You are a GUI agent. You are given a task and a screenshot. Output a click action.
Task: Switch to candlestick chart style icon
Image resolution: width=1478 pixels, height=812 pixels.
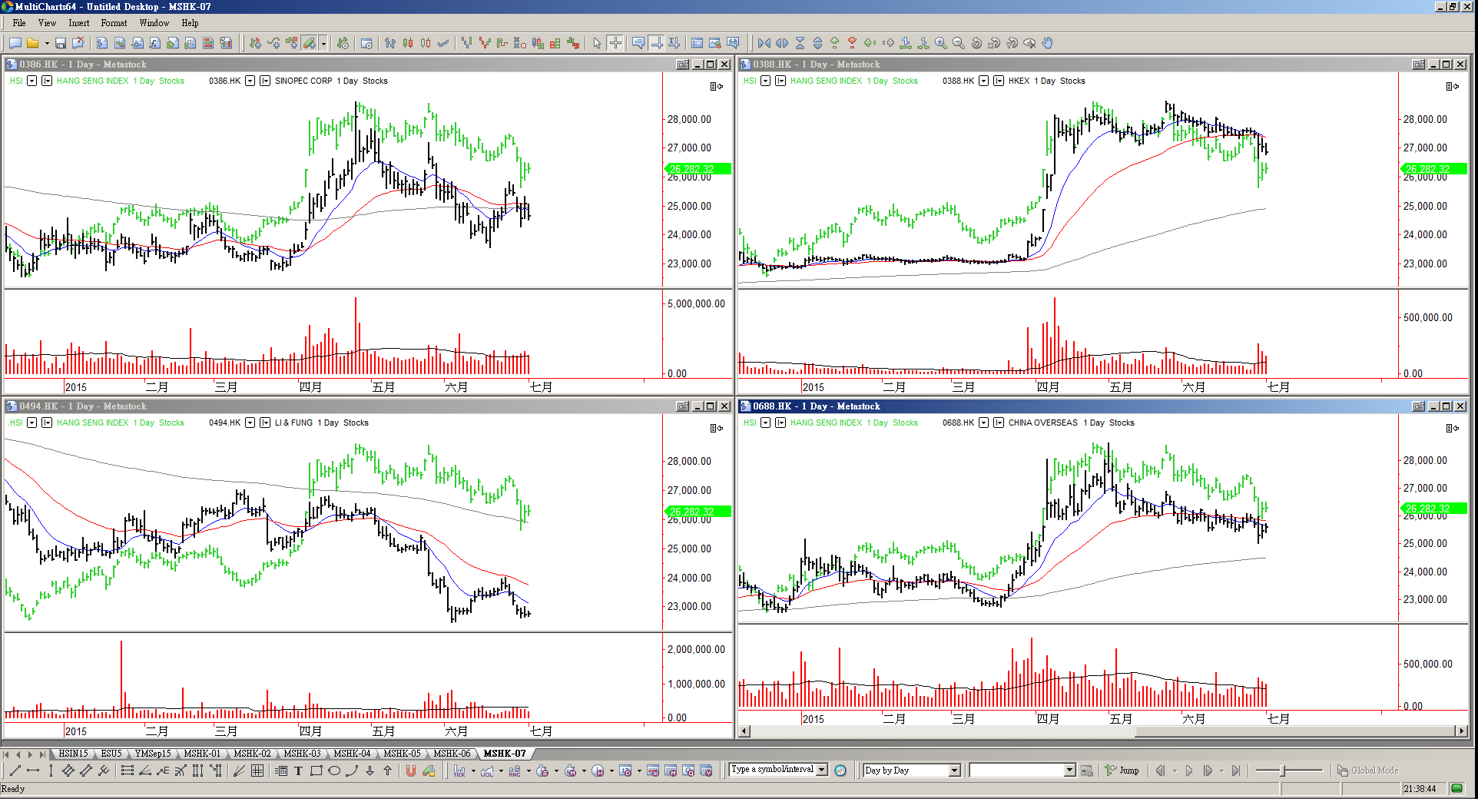[x=408, y=44]
